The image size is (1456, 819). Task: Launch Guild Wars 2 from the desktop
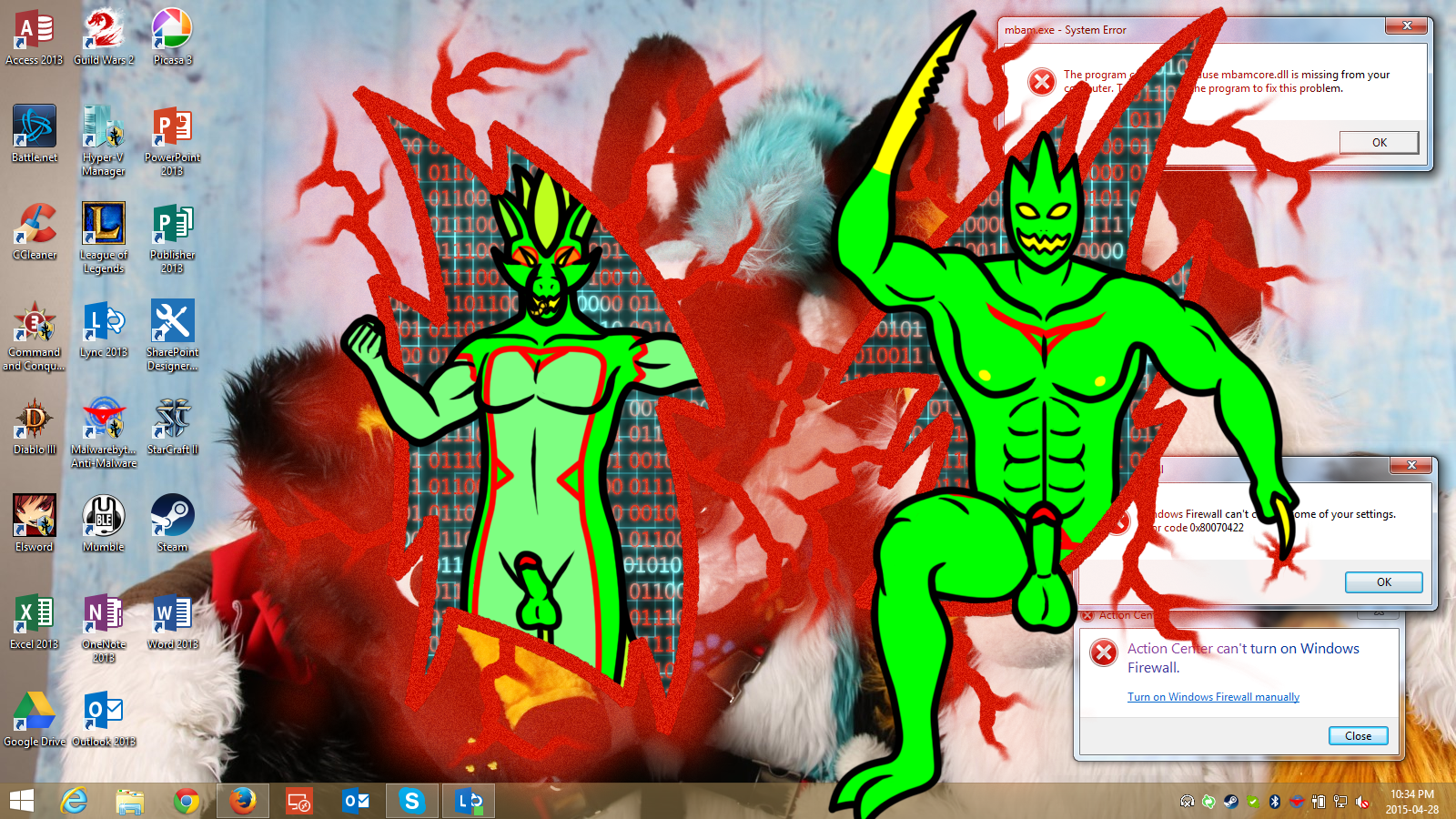[x=104, y=37]
